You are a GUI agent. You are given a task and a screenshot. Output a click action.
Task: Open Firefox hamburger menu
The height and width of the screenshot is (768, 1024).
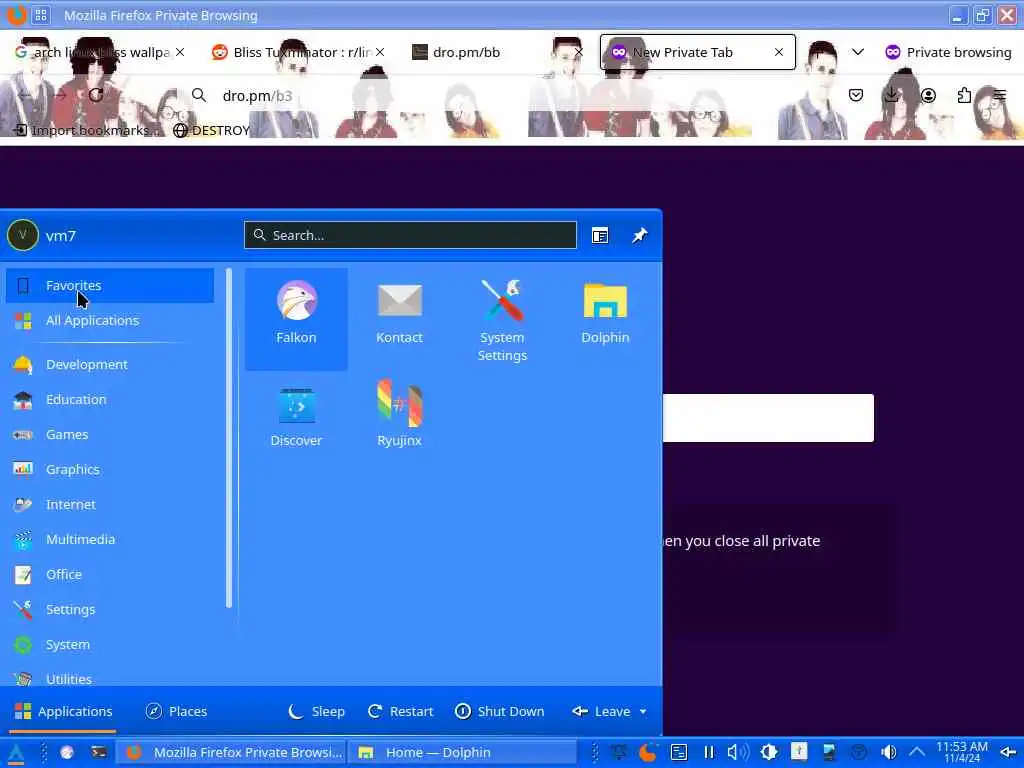click(1000, 95)
